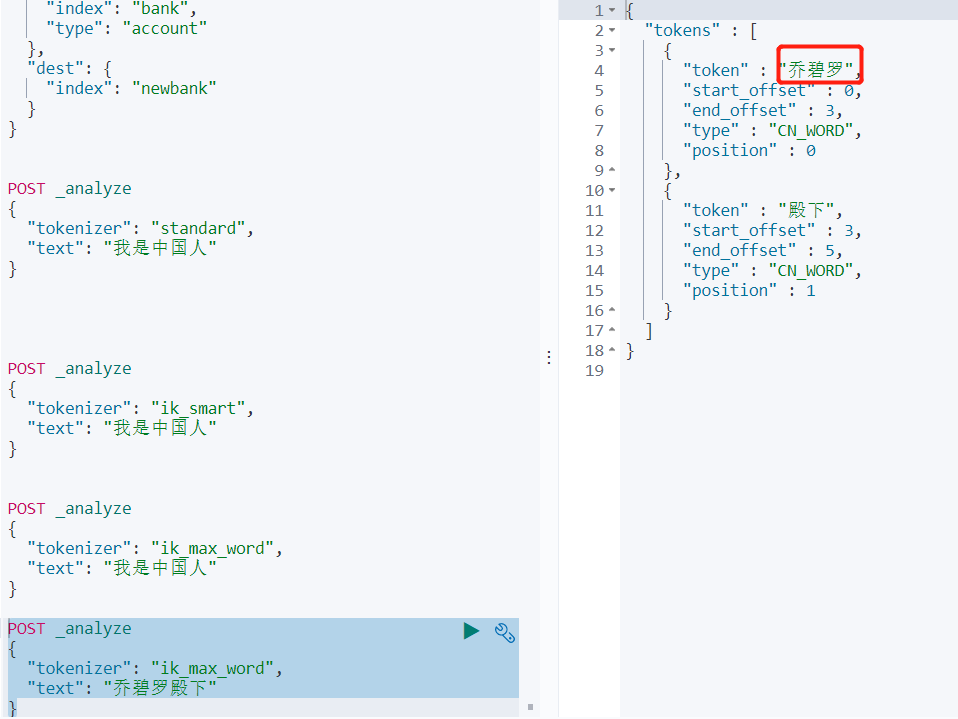The image size is (958, 719).
Task: Click the "dest" key in the editor
Action: tap(55, 68)
